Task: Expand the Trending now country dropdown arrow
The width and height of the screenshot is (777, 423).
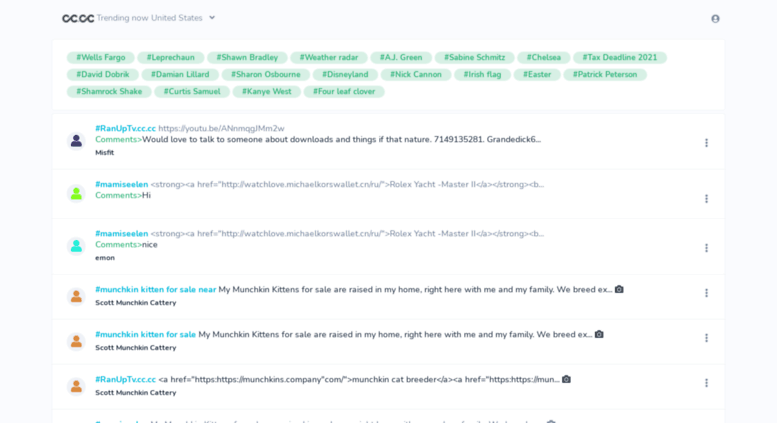Action: [212, 18]
